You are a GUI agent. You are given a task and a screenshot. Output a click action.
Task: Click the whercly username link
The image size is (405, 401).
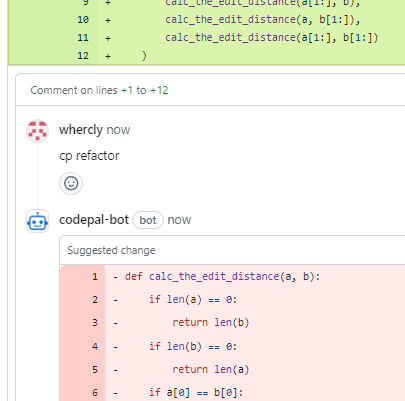(x=81, y=130)
